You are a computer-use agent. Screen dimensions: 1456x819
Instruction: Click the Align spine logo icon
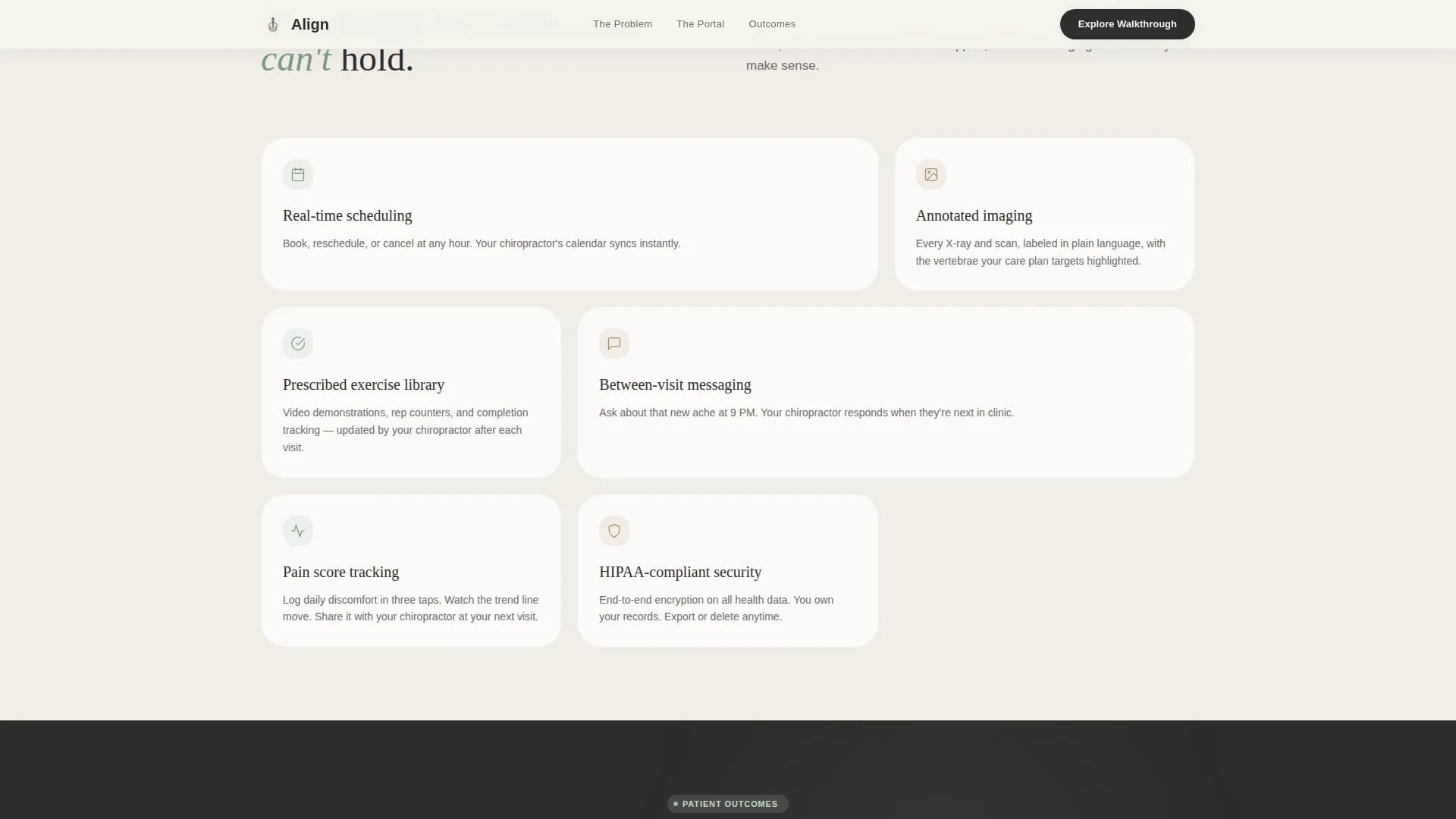click(x=272, y=24)
